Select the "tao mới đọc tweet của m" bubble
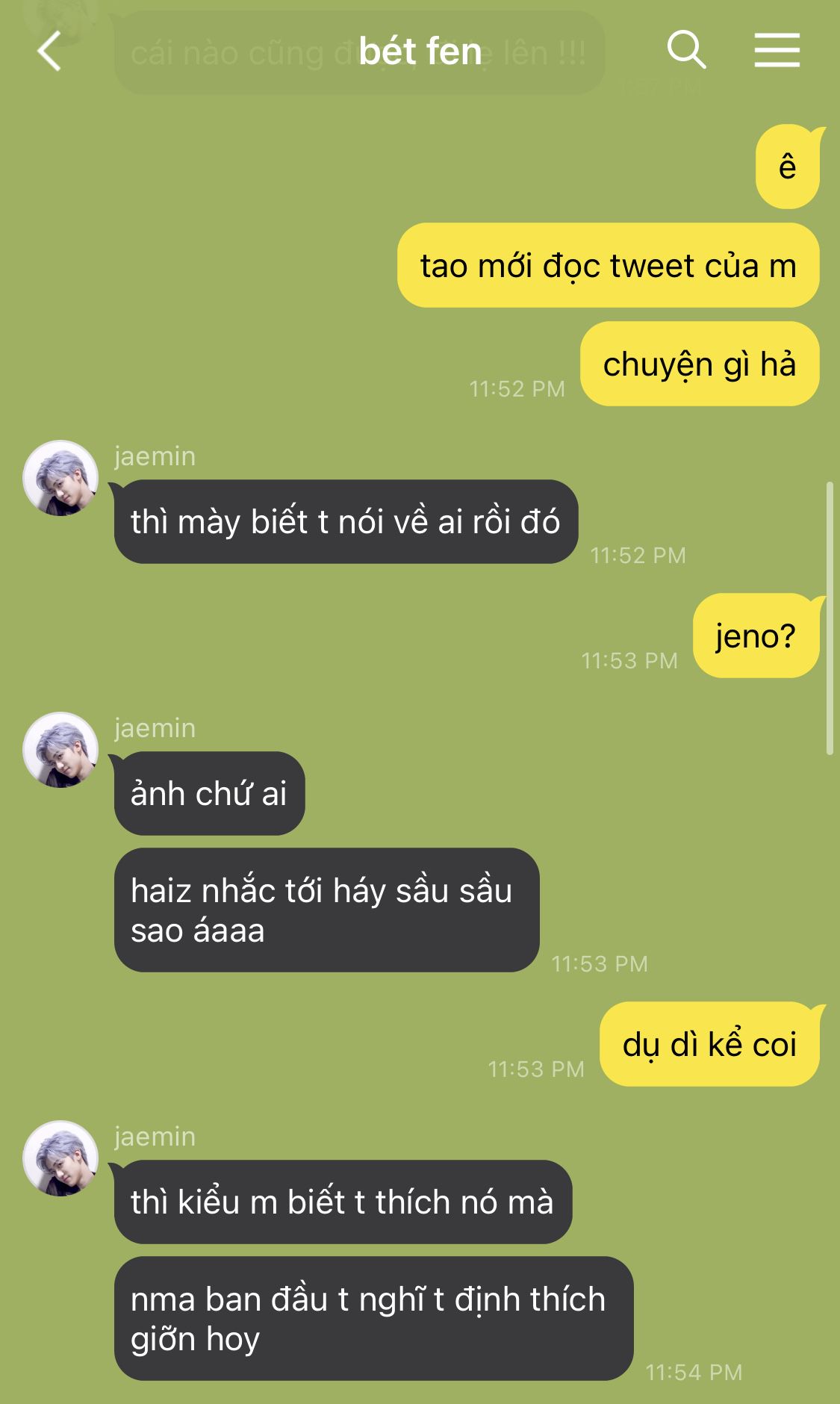840x1404 pixels. tap(609, 265)
